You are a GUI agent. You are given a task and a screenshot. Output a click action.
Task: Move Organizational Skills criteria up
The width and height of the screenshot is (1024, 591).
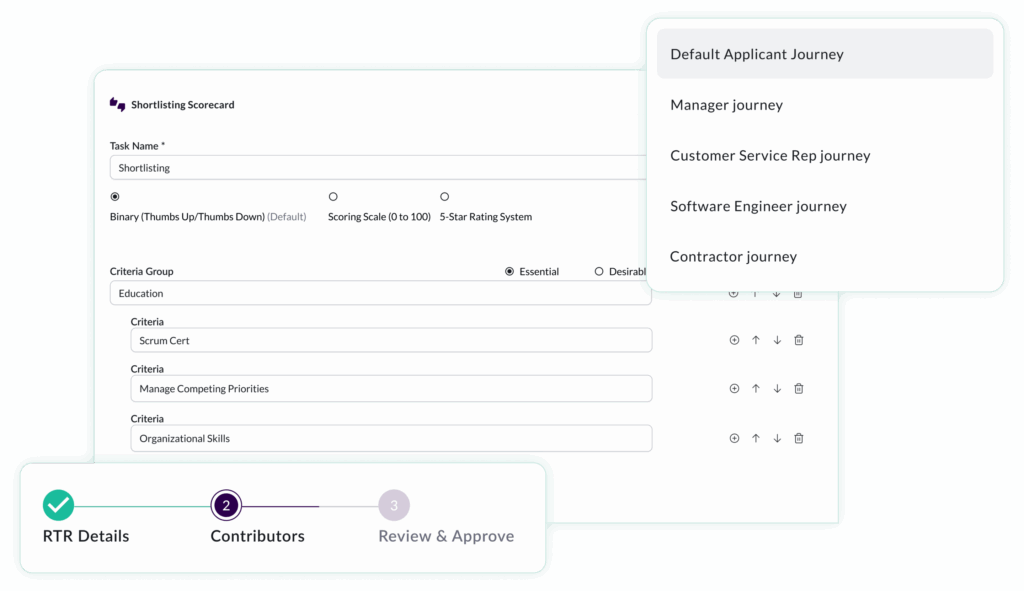tap(756, 438)
